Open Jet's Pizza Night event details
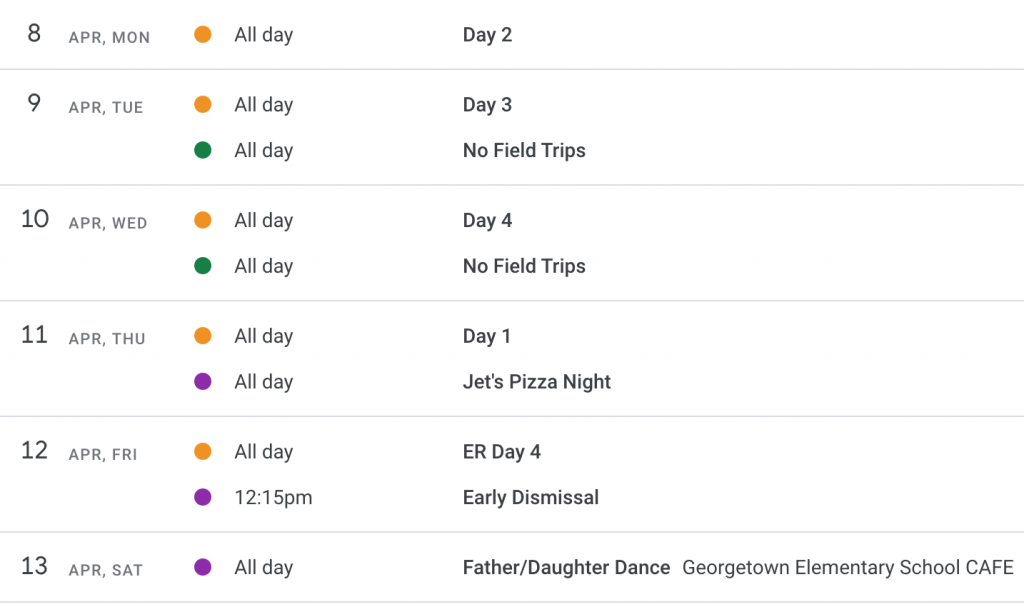Viewport: 1024px width, 607px height. click(x=537, y=382)
